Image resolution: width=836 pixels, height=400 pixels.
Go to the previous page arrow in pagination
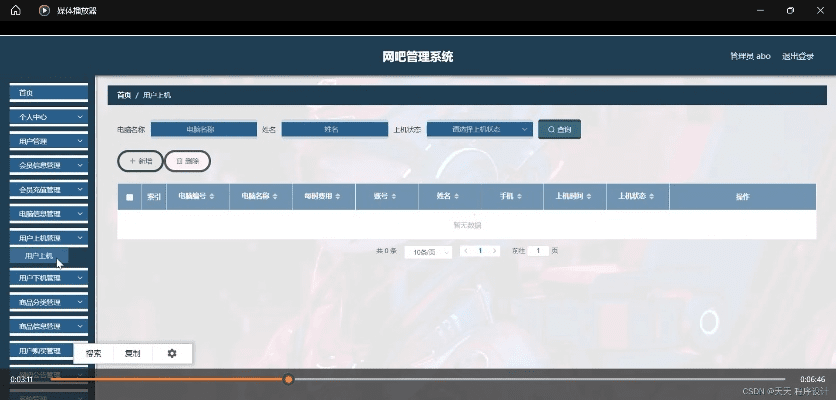pos(466,251)
